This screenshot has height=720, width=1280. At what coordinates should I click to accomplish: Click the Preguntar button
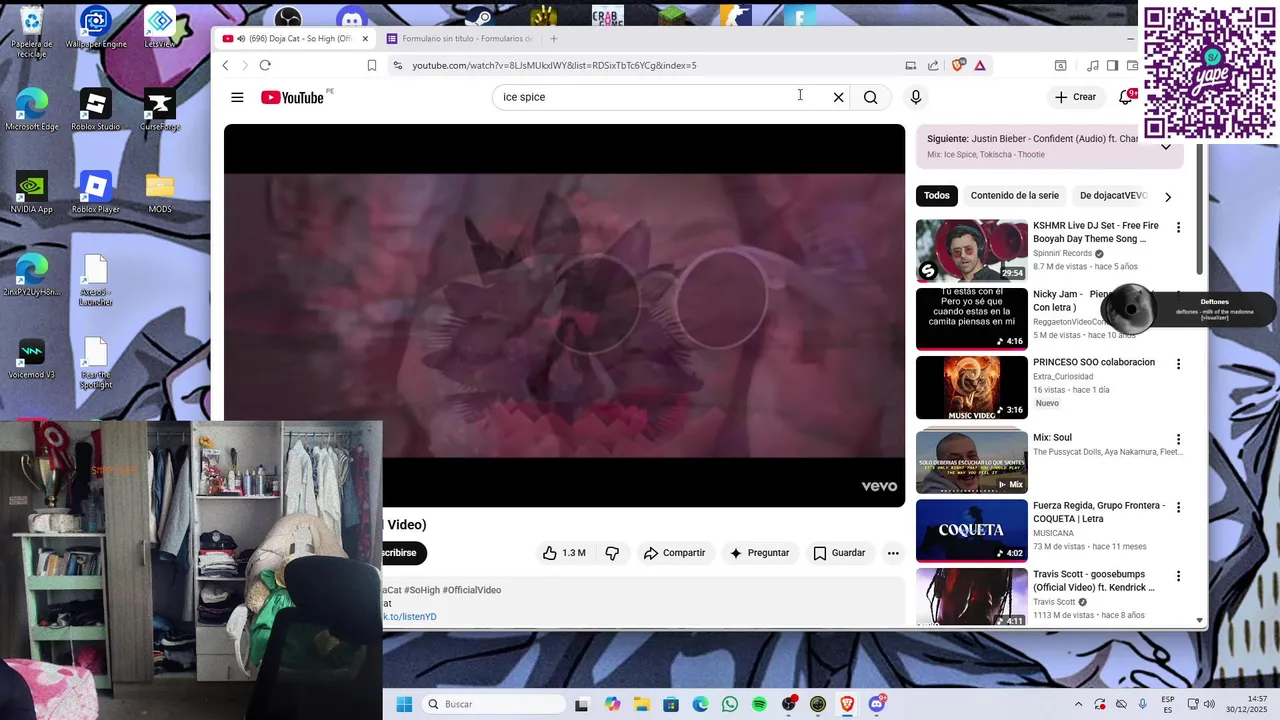(x=759, y=553)
